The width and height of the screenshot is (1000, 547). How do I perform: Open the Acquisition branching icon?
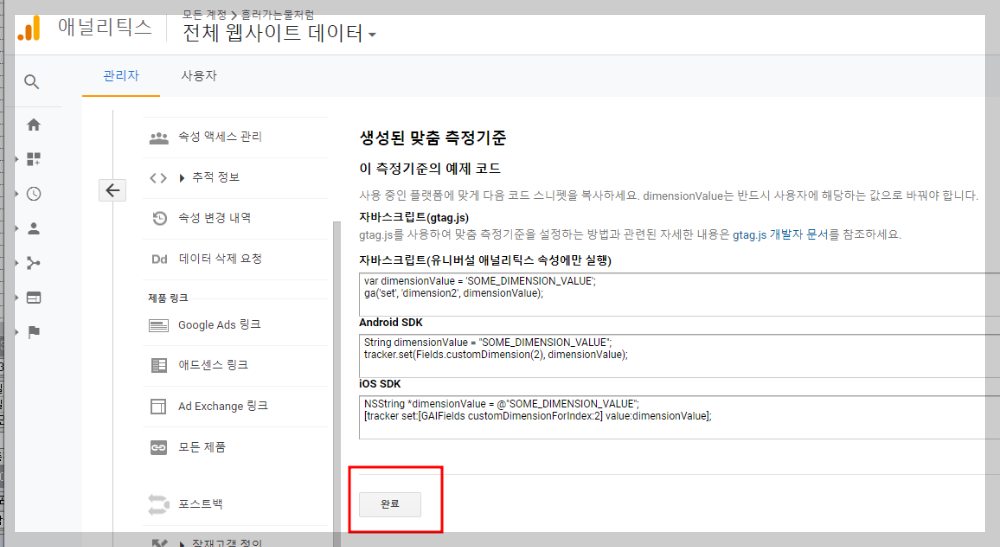[x=34, y=263]
